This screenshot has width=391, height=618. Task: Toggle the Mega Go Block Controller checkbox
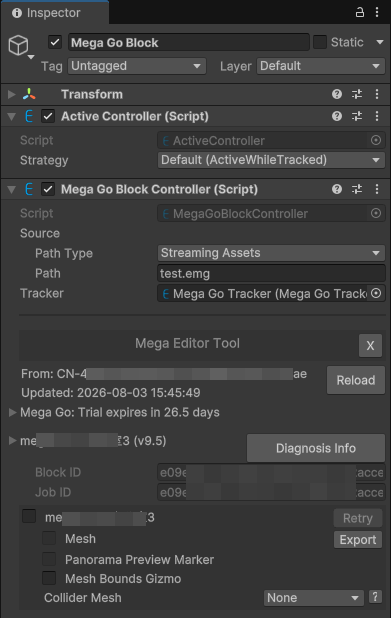coord(48,190)
